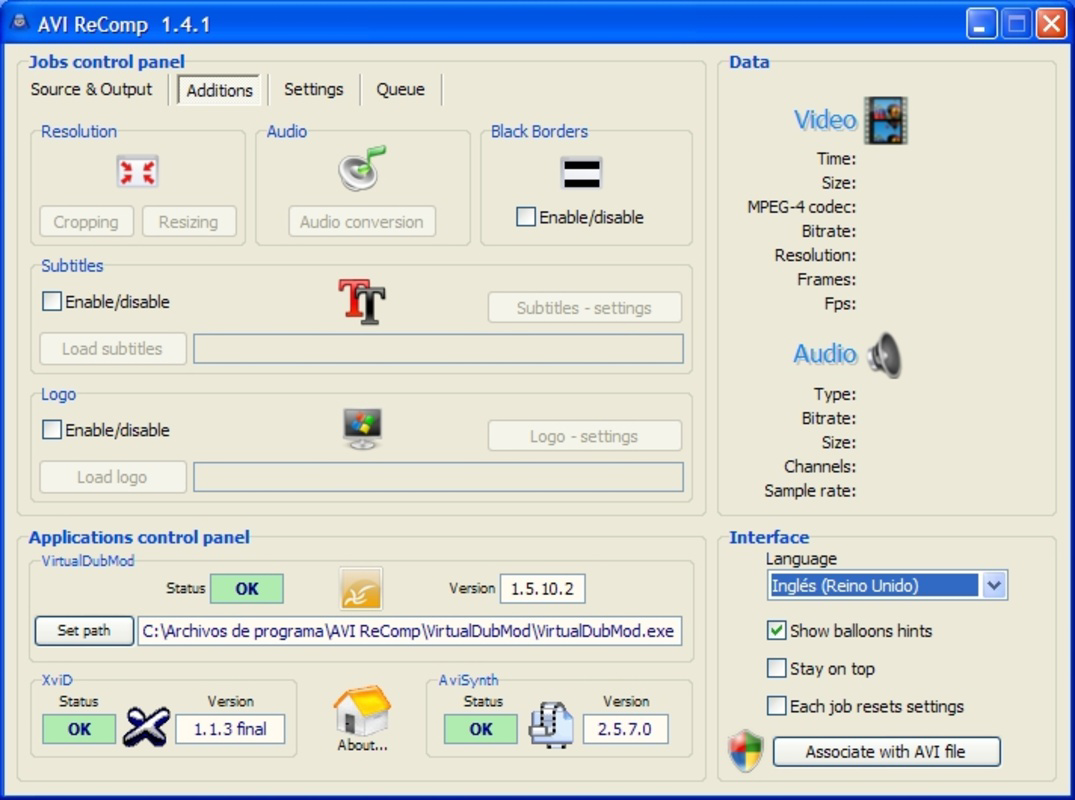Click the Logo monitor icon
This screenshot has height=800, width=1075.
coord(362,429)
